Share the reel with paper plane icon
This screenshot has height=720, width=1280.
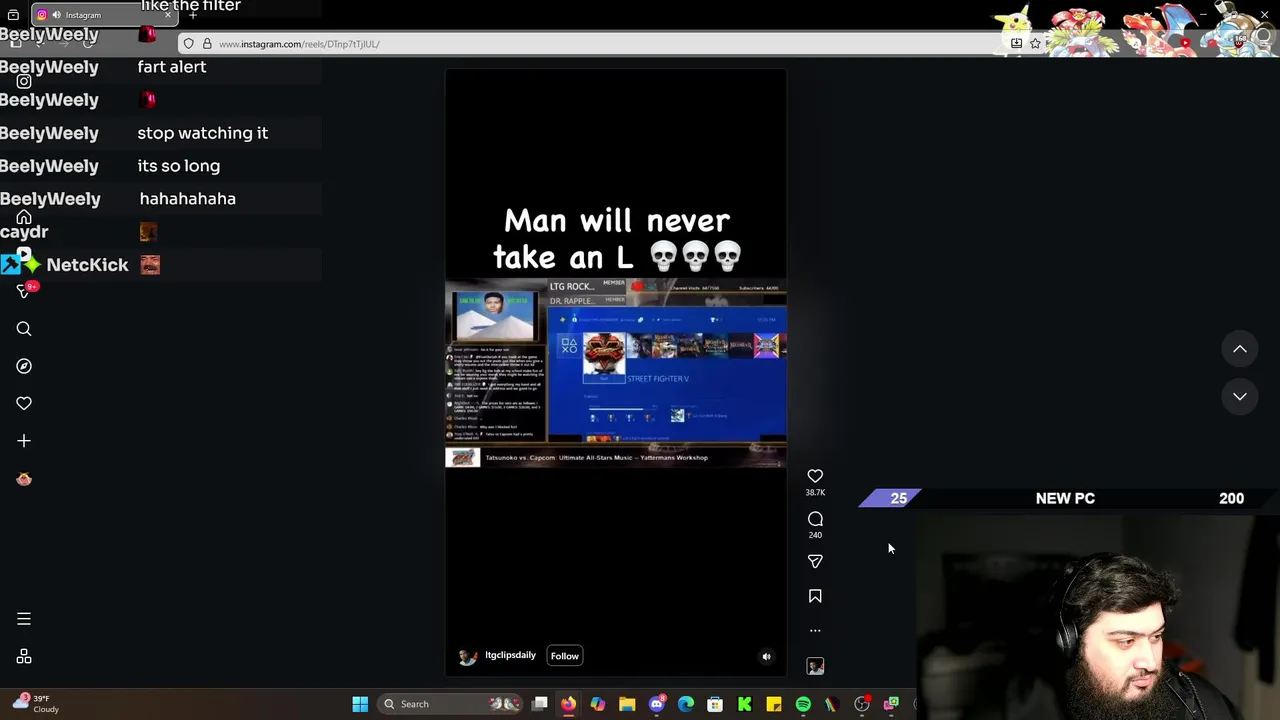click(x=815, y=562)
